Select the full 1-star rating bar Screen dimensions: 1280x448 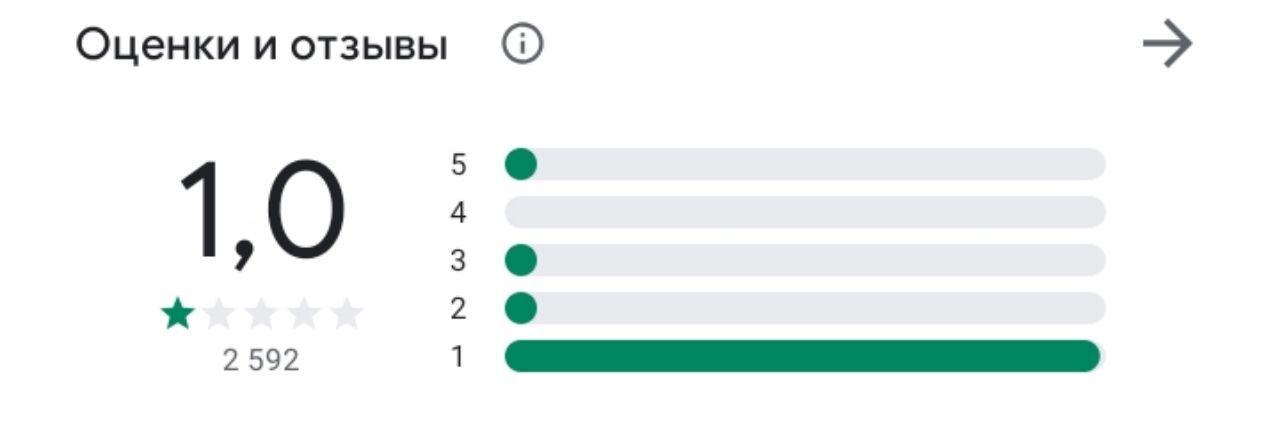805,356
